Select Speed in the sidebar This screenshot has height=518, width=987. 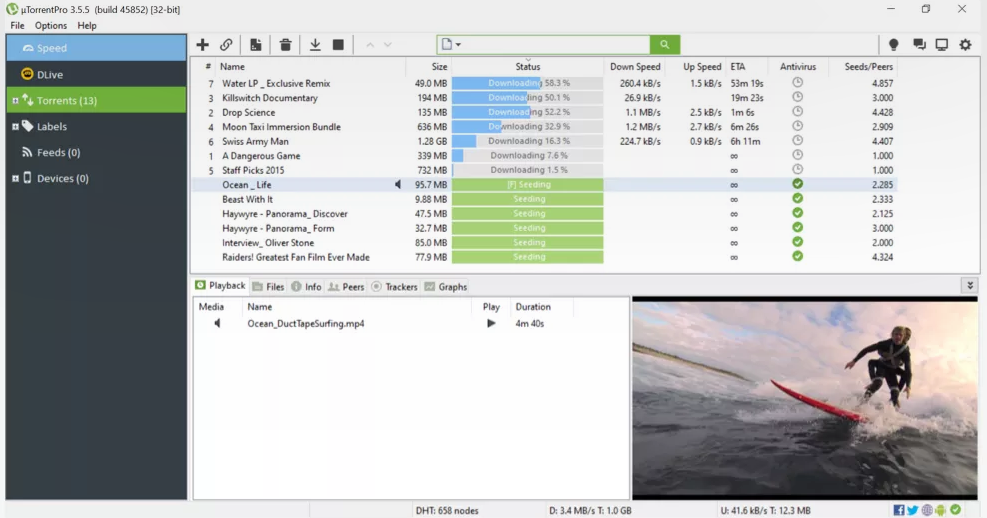96,48
